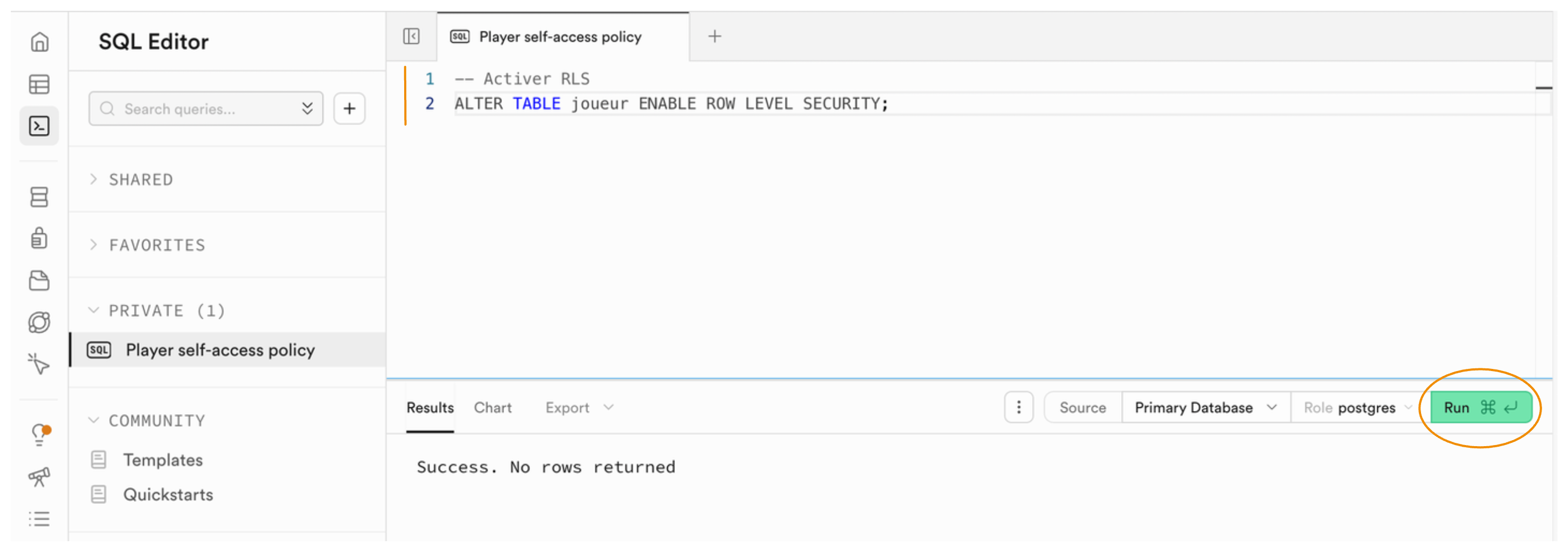1568x552 pixels.
Task: Open the Database icon in sidebar
Action: coord(39,197)
